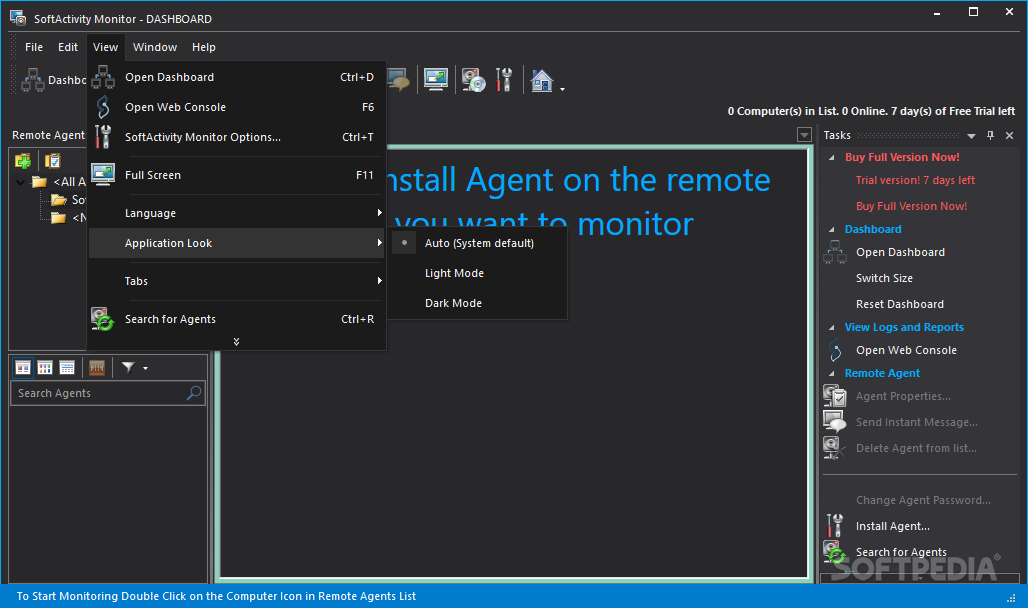
Task: Click the Trial version 7 days left link
Action: point(915,180)
